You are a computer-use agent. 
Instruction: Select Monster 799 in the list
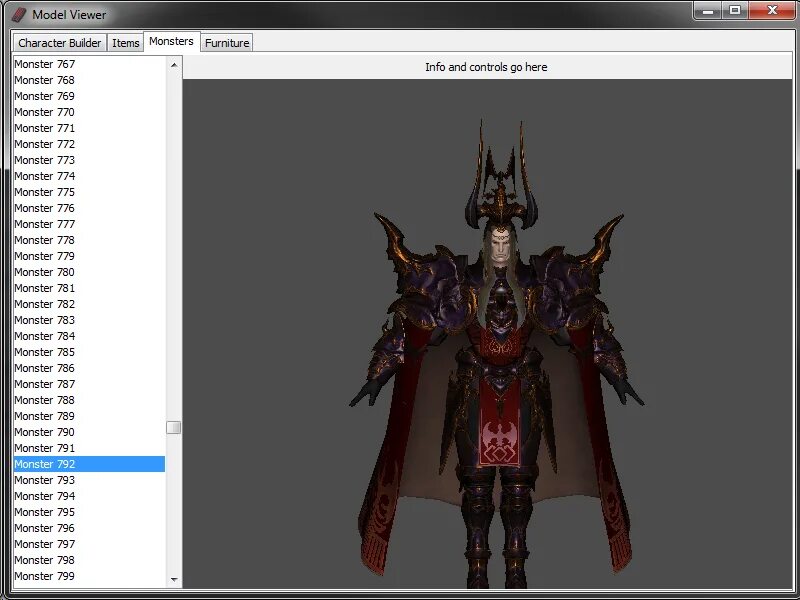[89, 576]
